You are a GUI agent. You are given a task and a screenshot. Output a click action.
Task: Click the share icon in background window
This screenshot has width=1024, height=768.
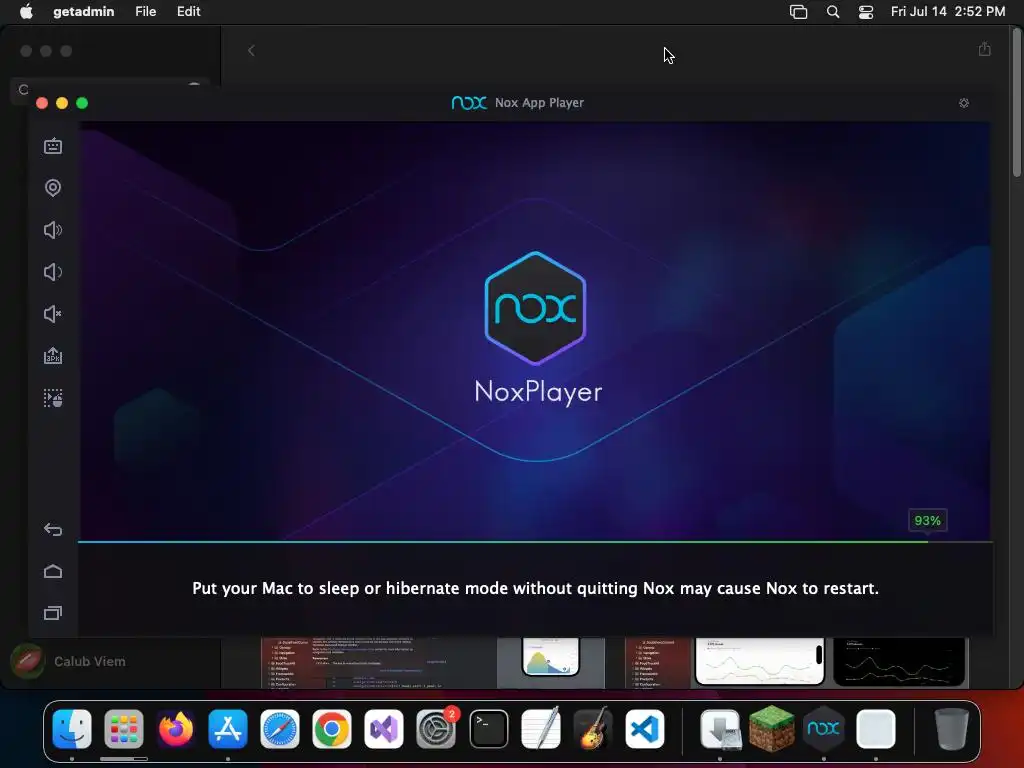(985, 50)
